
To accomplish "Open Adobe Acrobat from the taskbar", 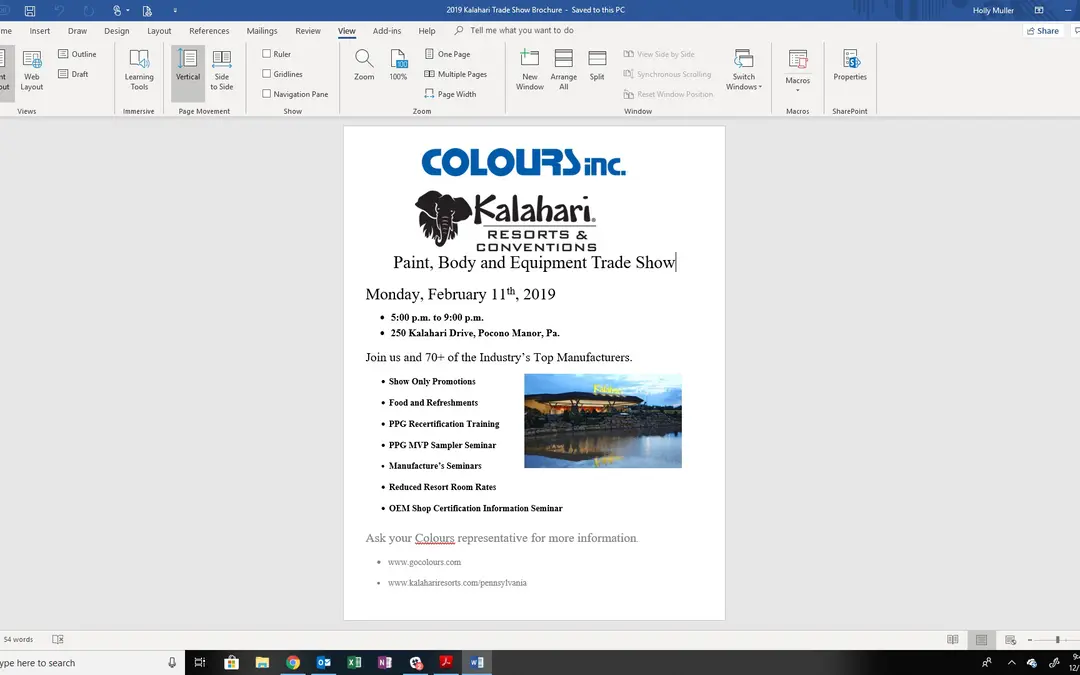I will [446, 663].
